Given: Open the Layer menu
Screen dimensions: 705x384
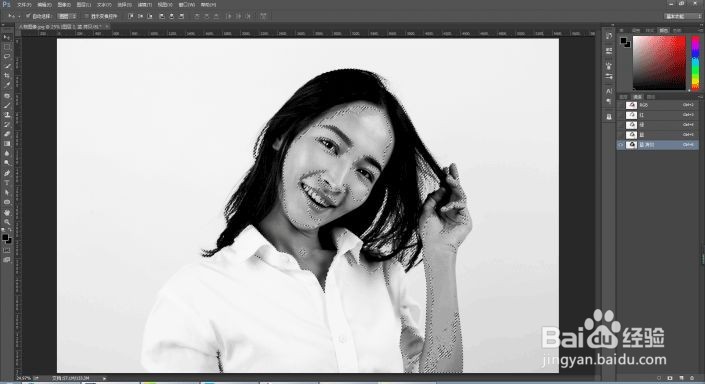Looking at the screenshot, I should pyautogui.click(x=84, y=4).
